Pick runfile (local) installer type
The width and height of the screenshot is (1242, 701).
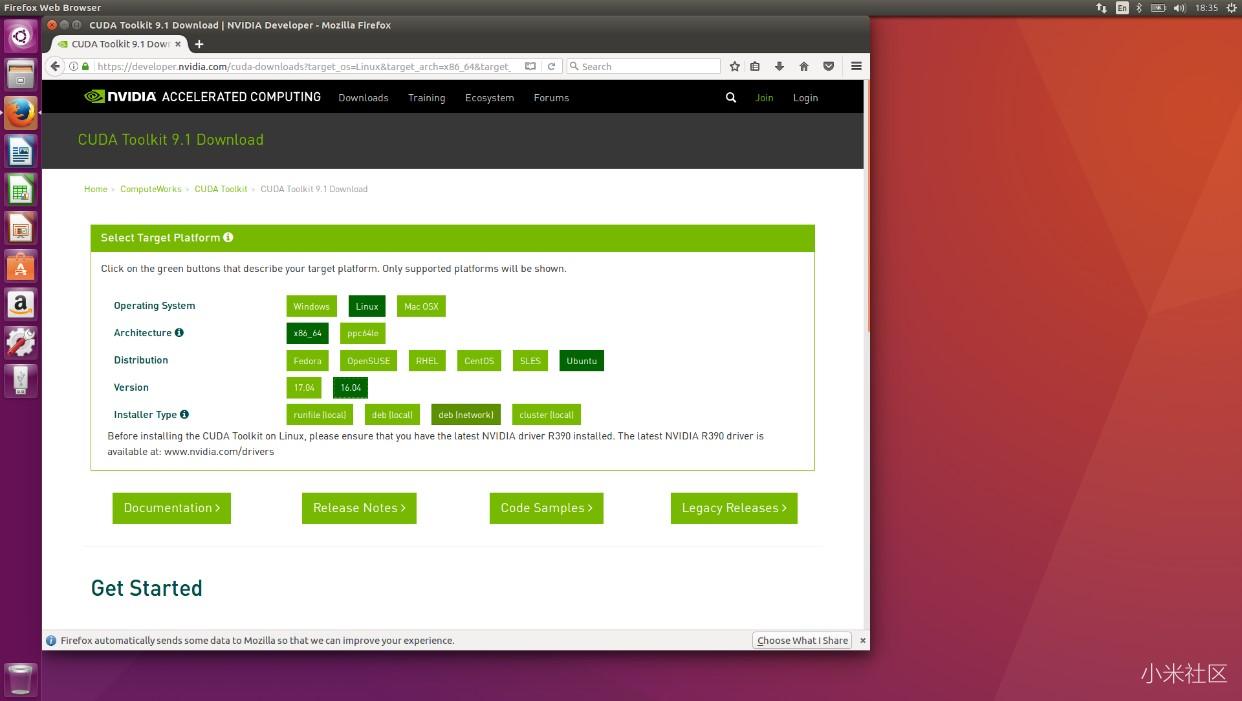click(320, 415)
